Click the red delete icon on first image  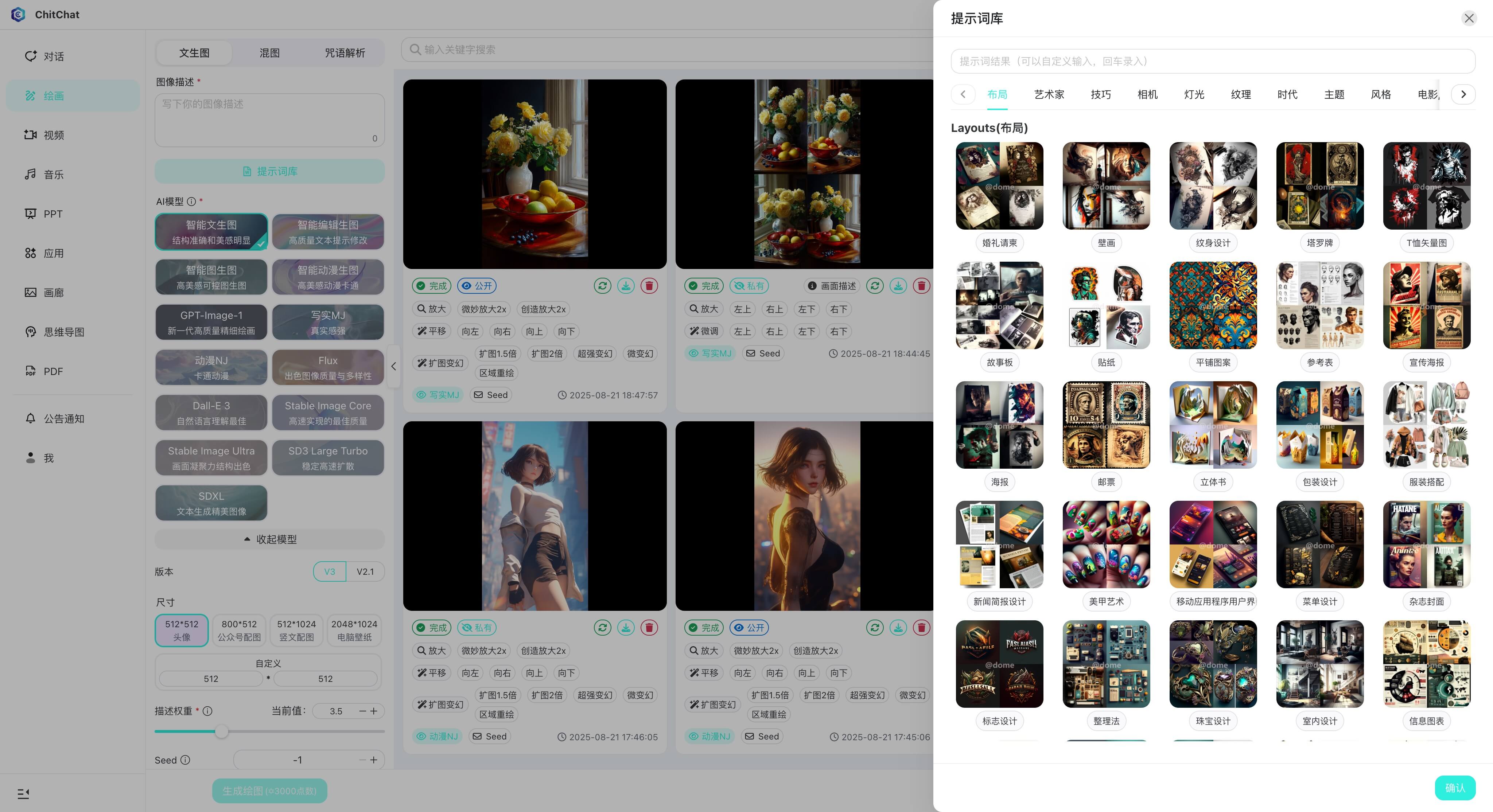[x=649, y=285]
